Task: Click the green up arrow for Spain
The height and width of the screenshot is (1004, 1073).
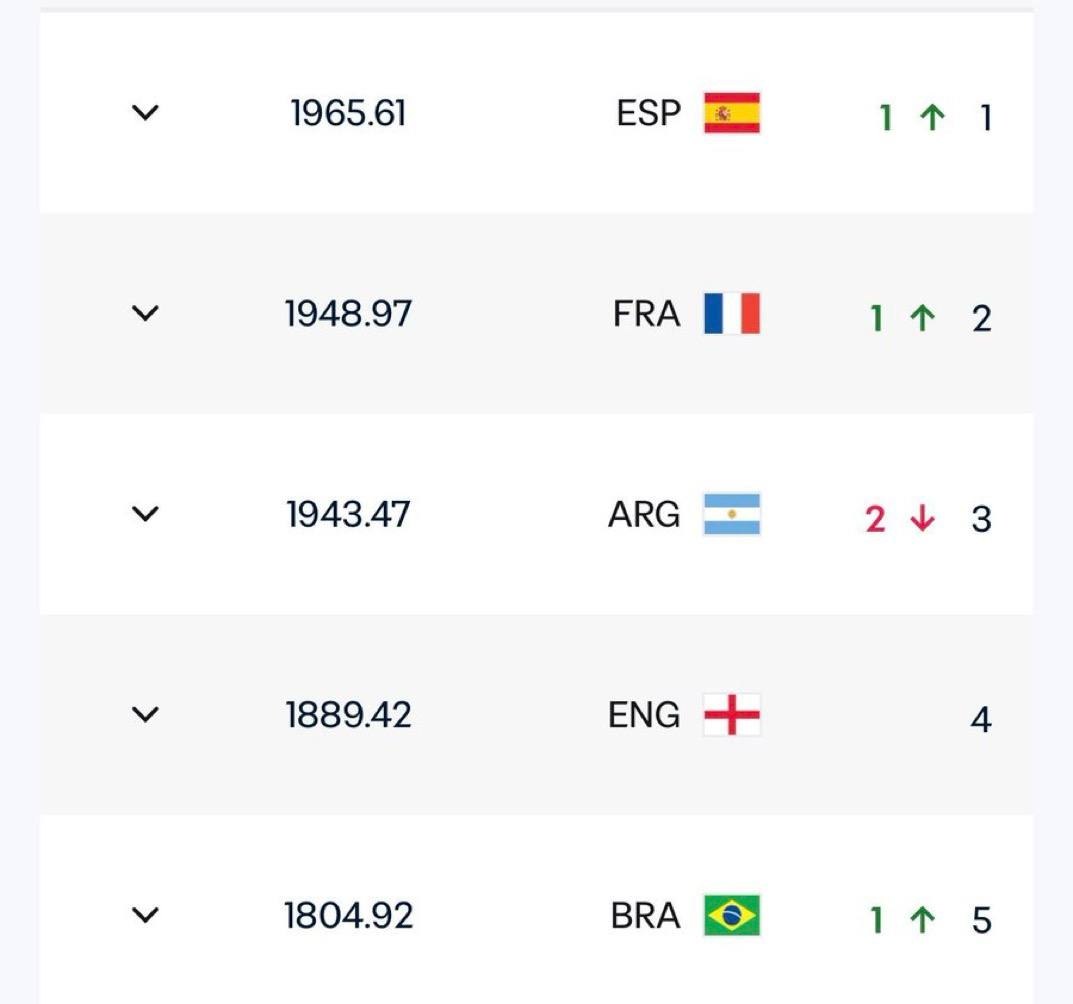Action: tap(932, 117)
